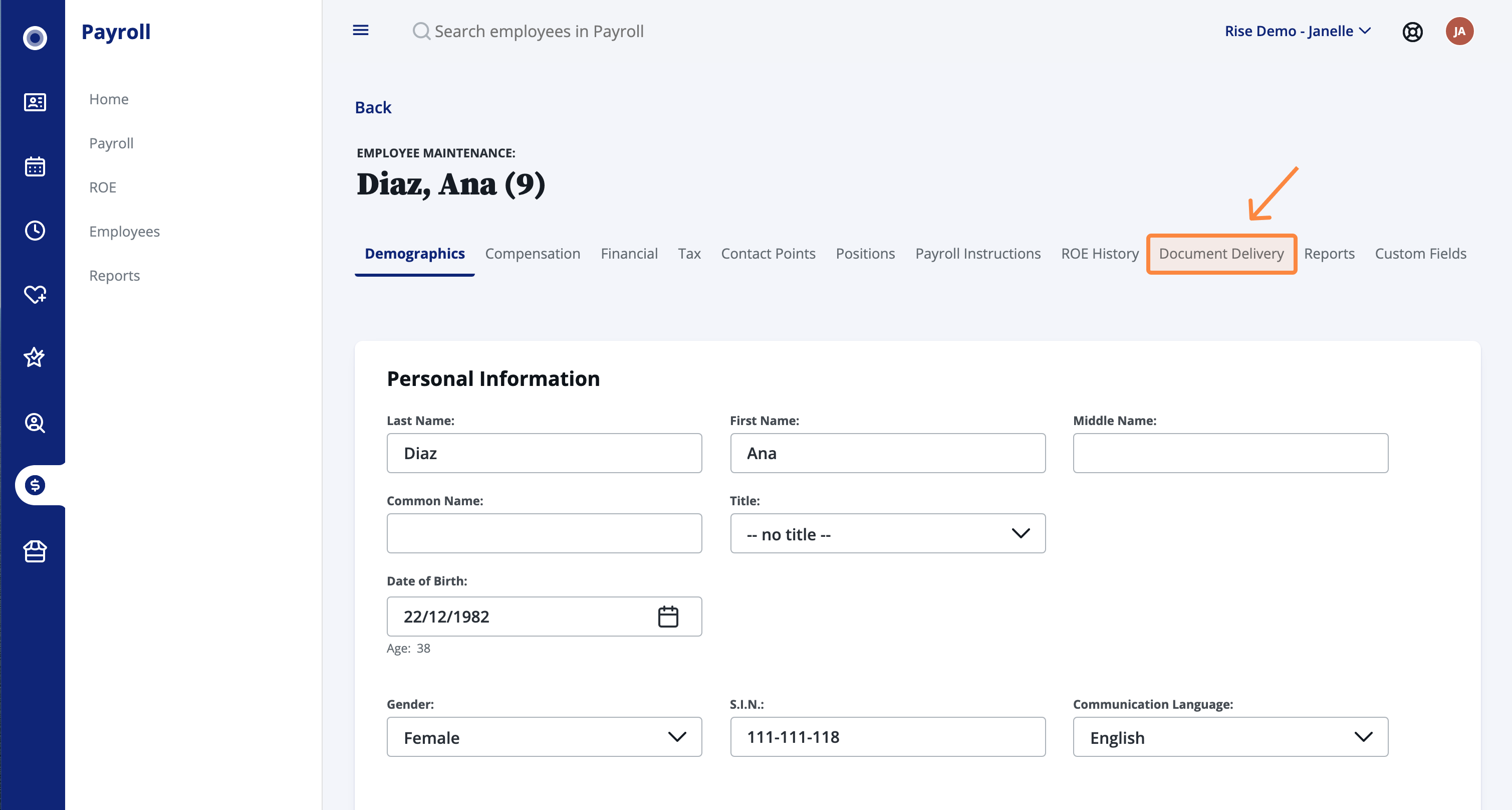
Task: Open Payroll in the side menu
Action: pyautogui.click(x=111, y=143)
